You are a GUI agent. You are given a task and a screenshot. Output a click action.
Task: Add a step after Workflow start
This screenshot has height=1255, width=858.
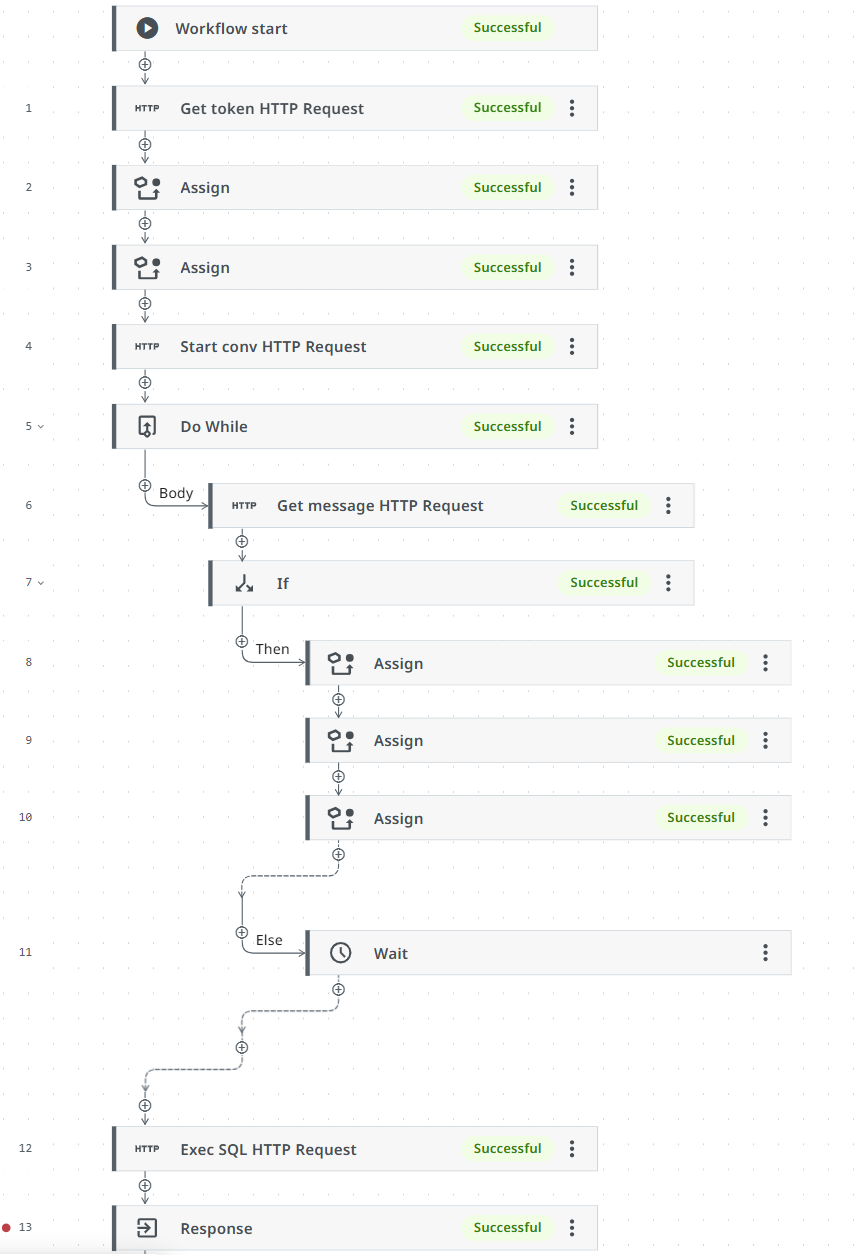(x=145, y=64)
